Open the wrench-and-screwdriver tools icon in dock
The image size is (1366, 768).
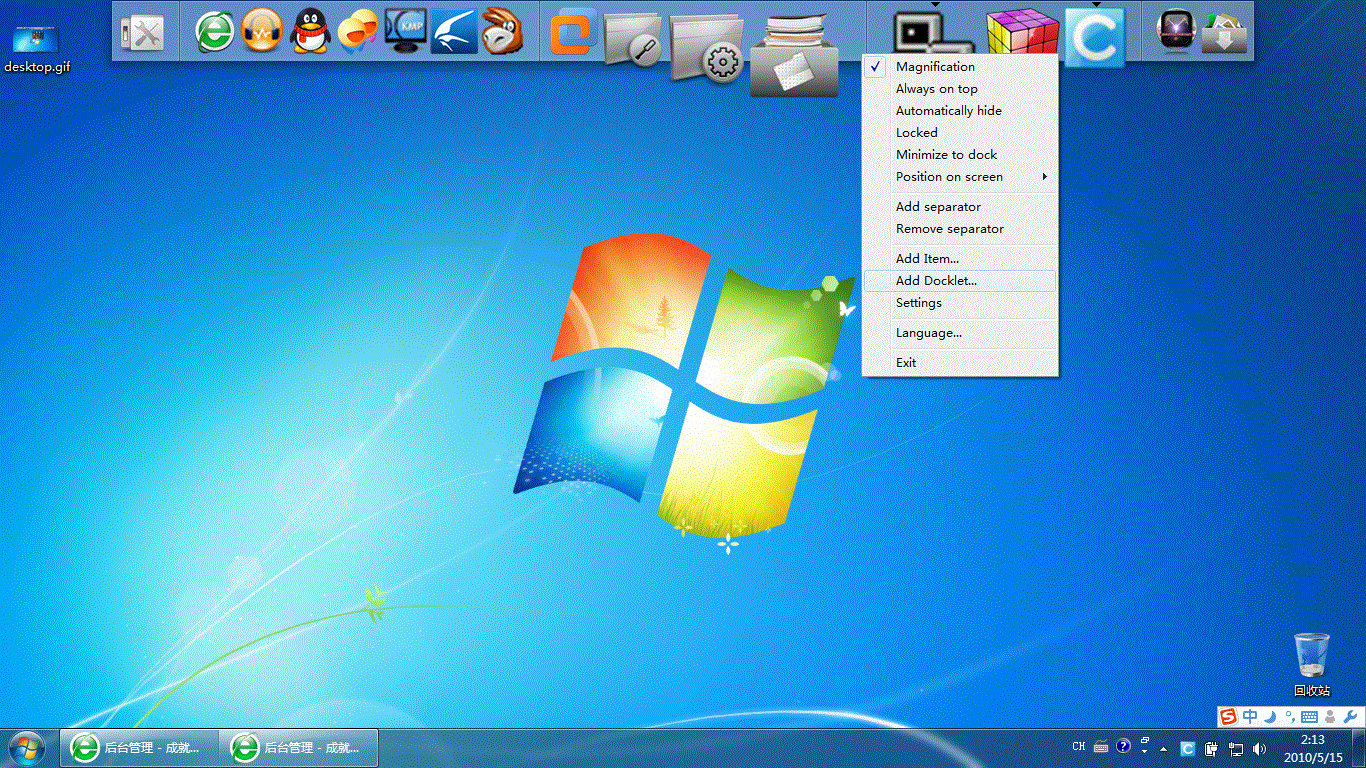(141, 34)
